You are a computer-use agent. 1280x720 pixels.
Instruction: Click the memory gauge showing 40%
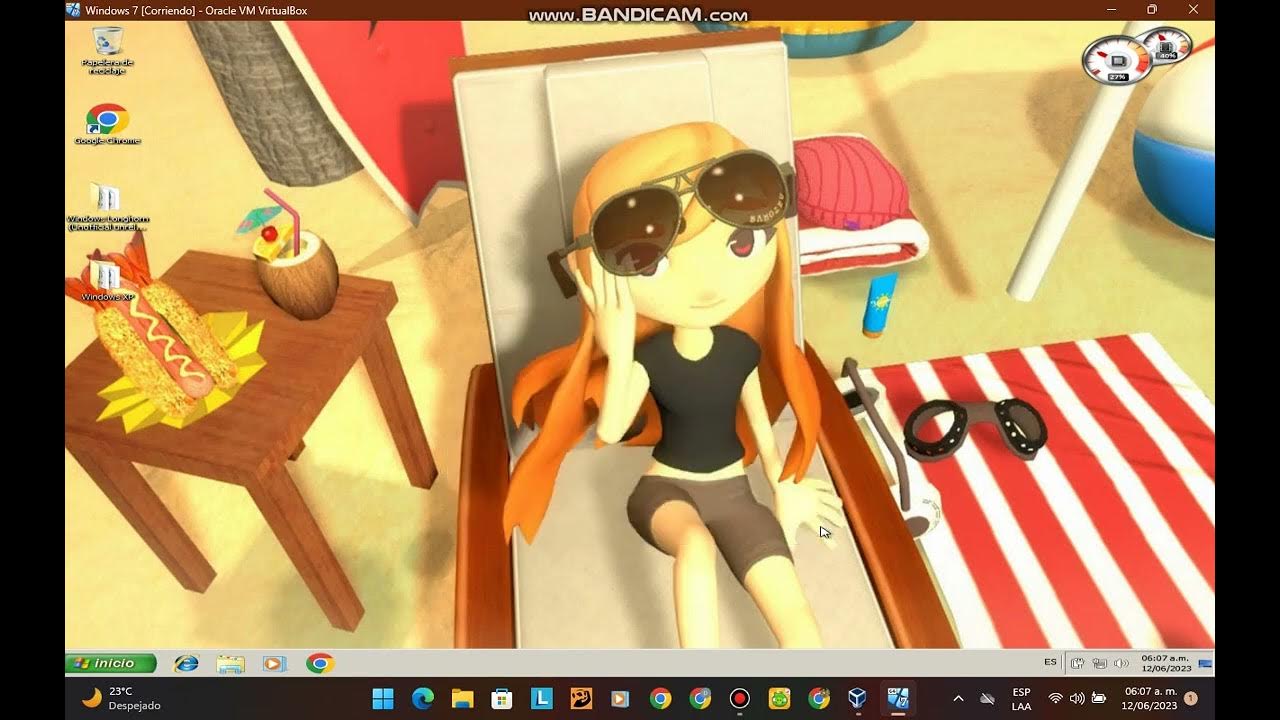1167,46
